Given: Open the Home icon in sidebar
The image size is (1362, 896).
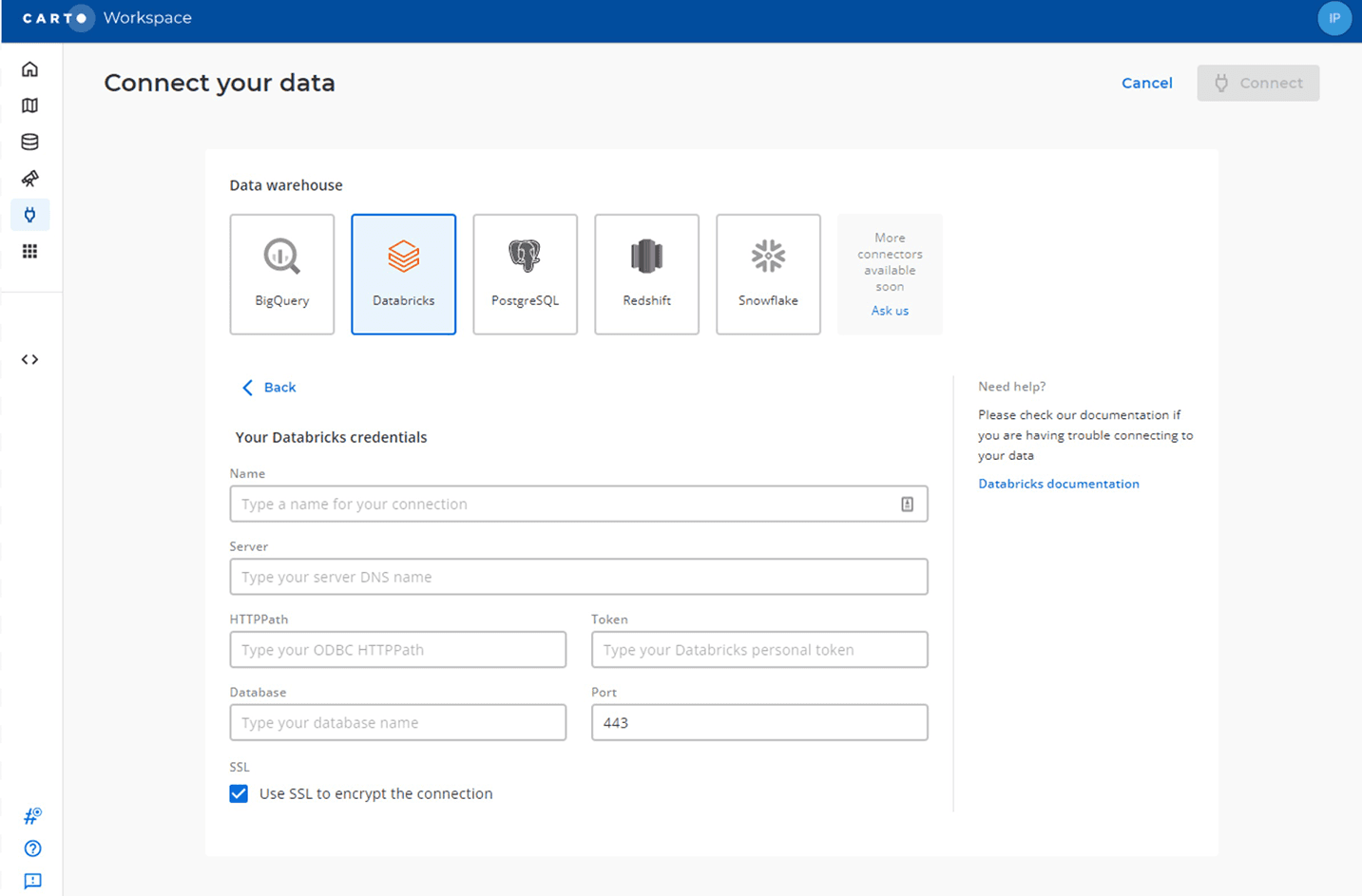Looking at the screenshot, I should [x=30, y=69].
